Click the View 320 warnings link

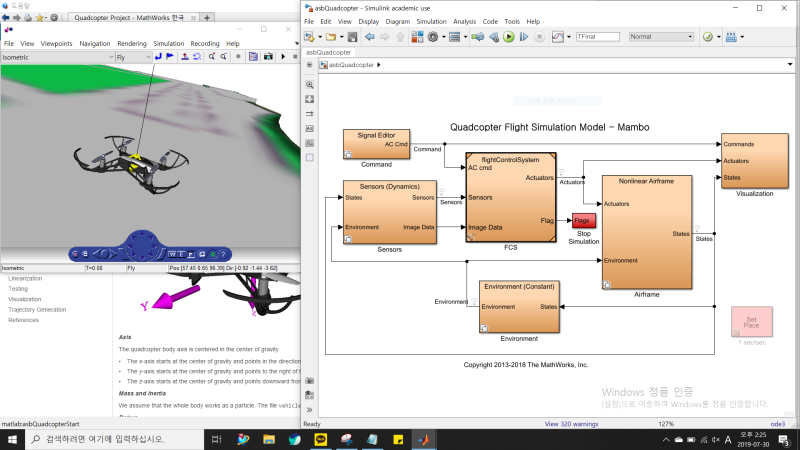571,424
